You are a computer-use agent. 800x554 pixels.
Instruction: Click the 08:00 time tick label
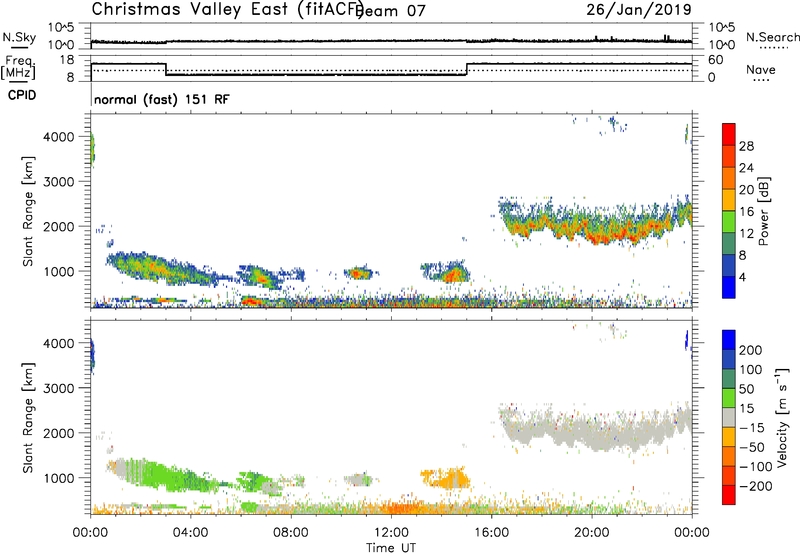click(291, 533)
